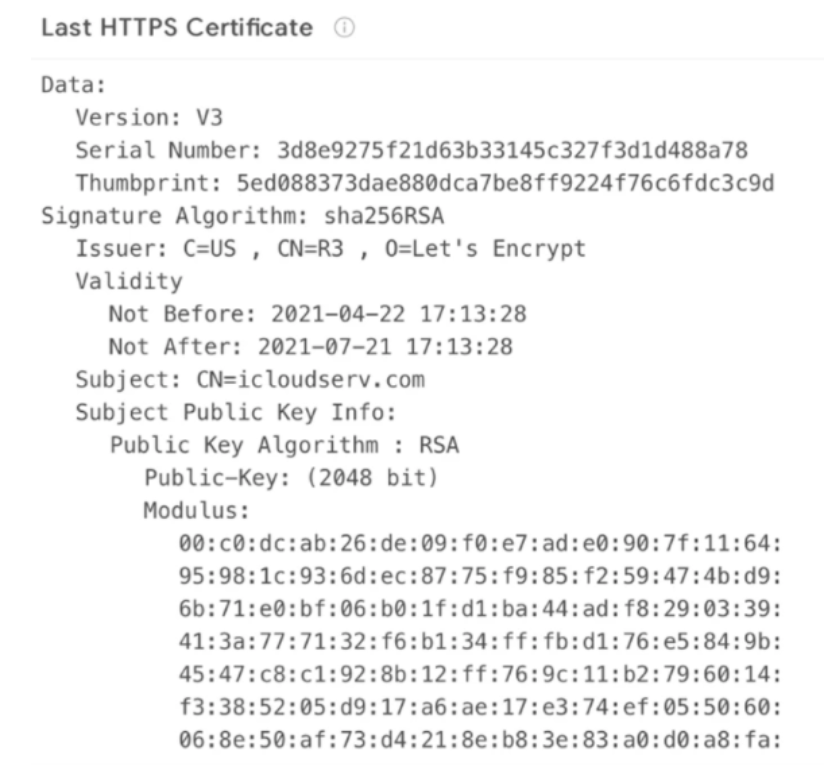Click modulus row starting with 6b:71:e0

(x=480, y=609)
